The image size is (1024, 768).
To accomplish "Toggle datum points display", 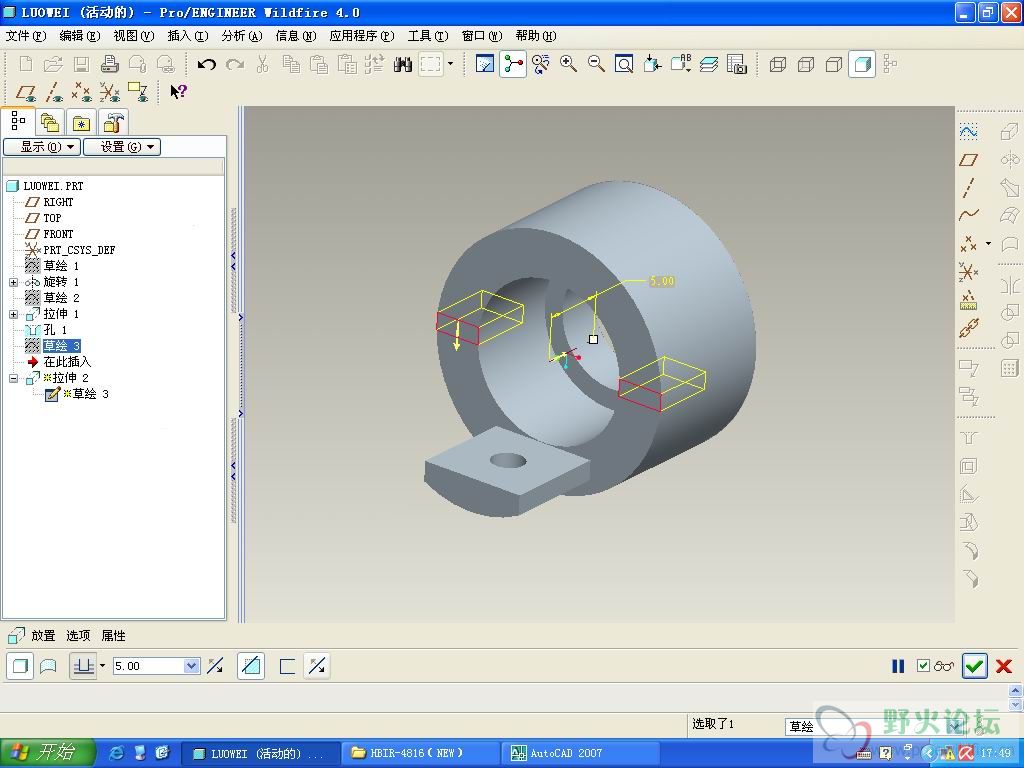I will (x=82, y=92).
